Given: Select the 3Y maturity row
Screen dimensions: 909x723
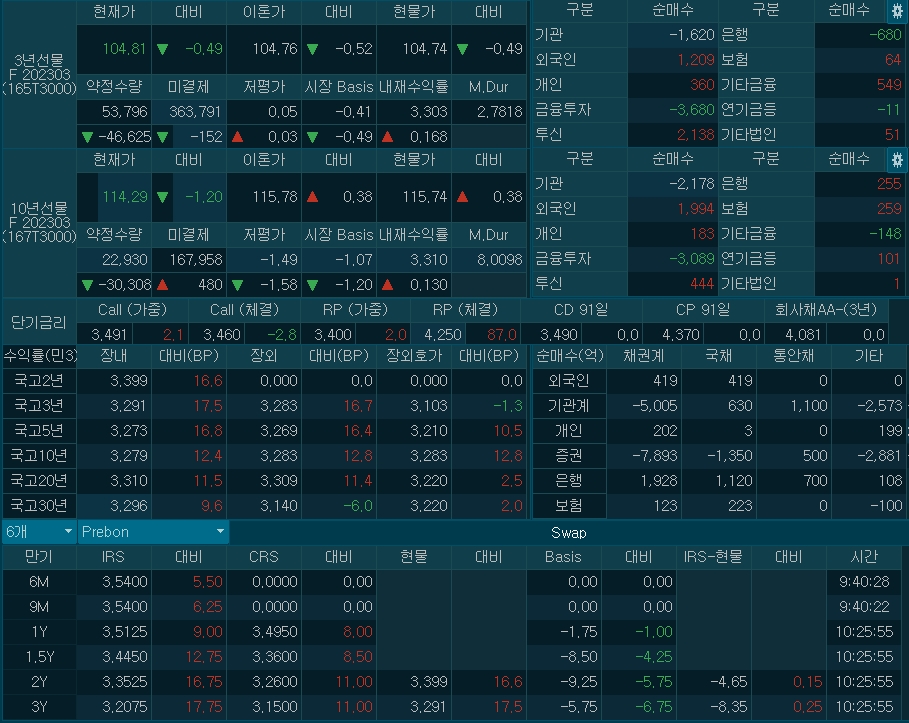Looking at the screenshot, I should [39, 706].
